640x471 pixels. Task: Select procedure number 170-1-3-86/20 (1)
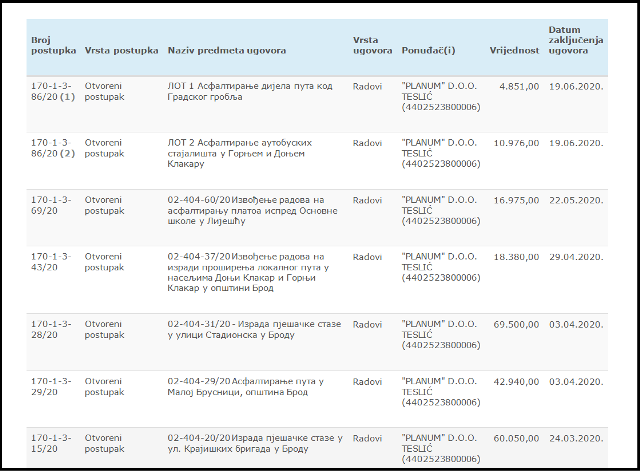pyautogui.click(x=53, y=91)
